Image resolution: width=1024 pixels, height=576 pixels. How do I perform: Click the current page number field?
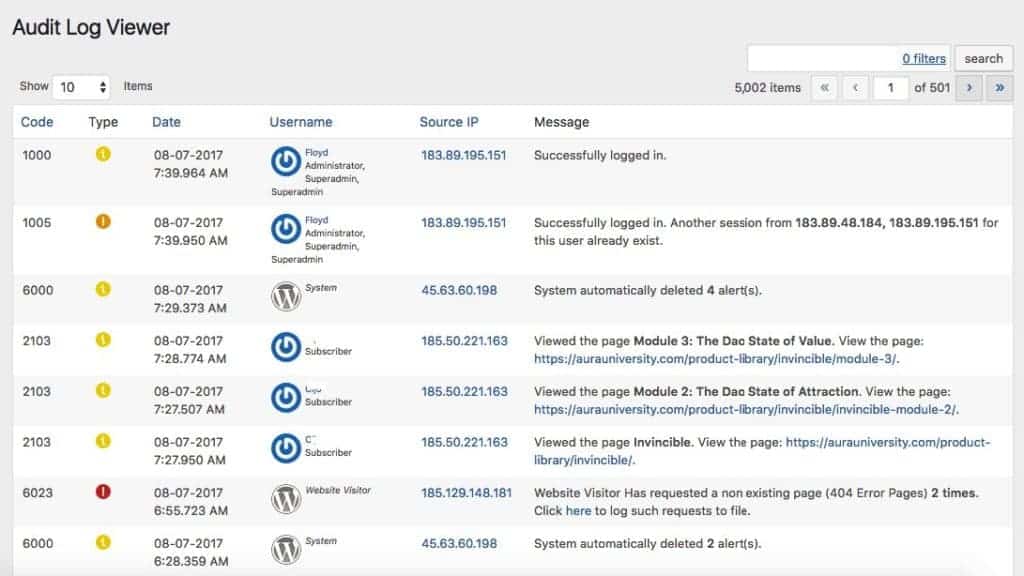tap(890, 87)
